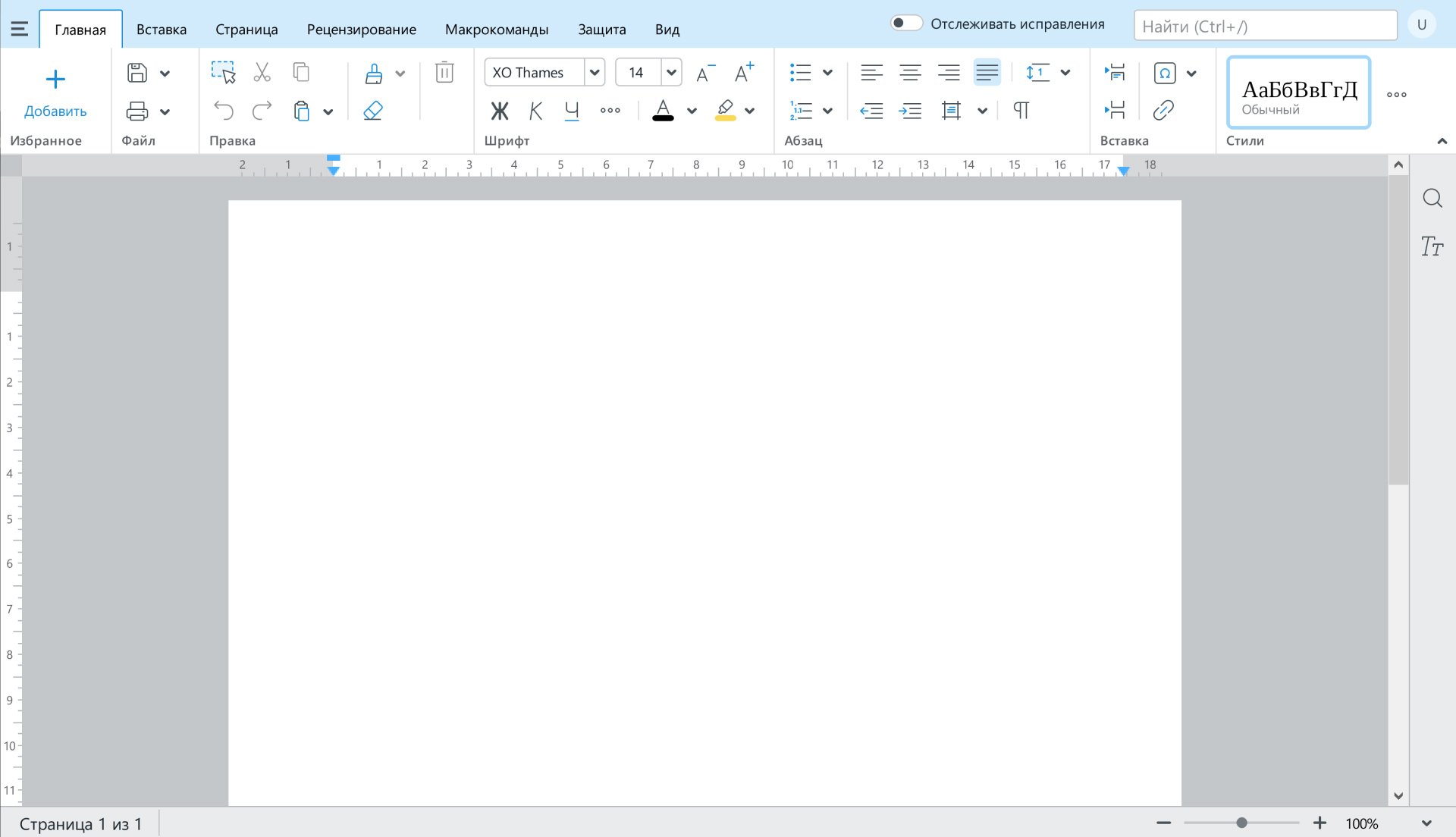
Task: Select the Обычный style preview
Action: pyautogui.click(x=1298, y=92)
